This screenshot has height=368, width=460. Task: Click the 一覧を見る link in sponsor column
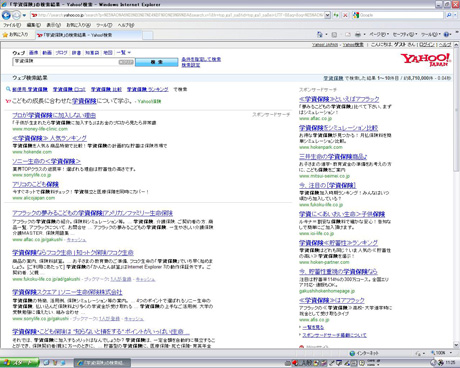pos(313,327)
